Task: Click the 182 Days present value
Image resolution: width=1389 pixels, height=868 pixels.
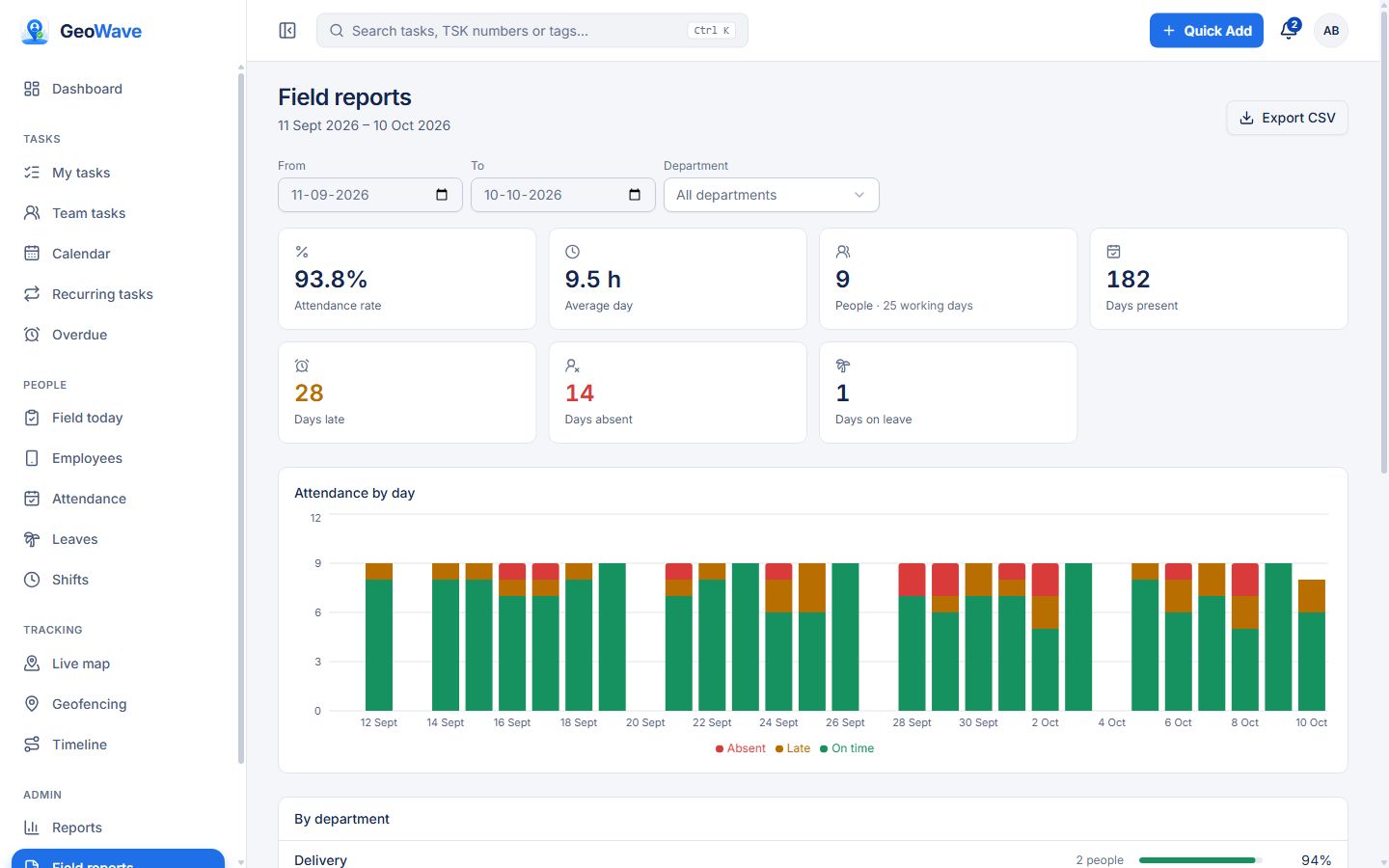Action: [x=1129, y=280]
